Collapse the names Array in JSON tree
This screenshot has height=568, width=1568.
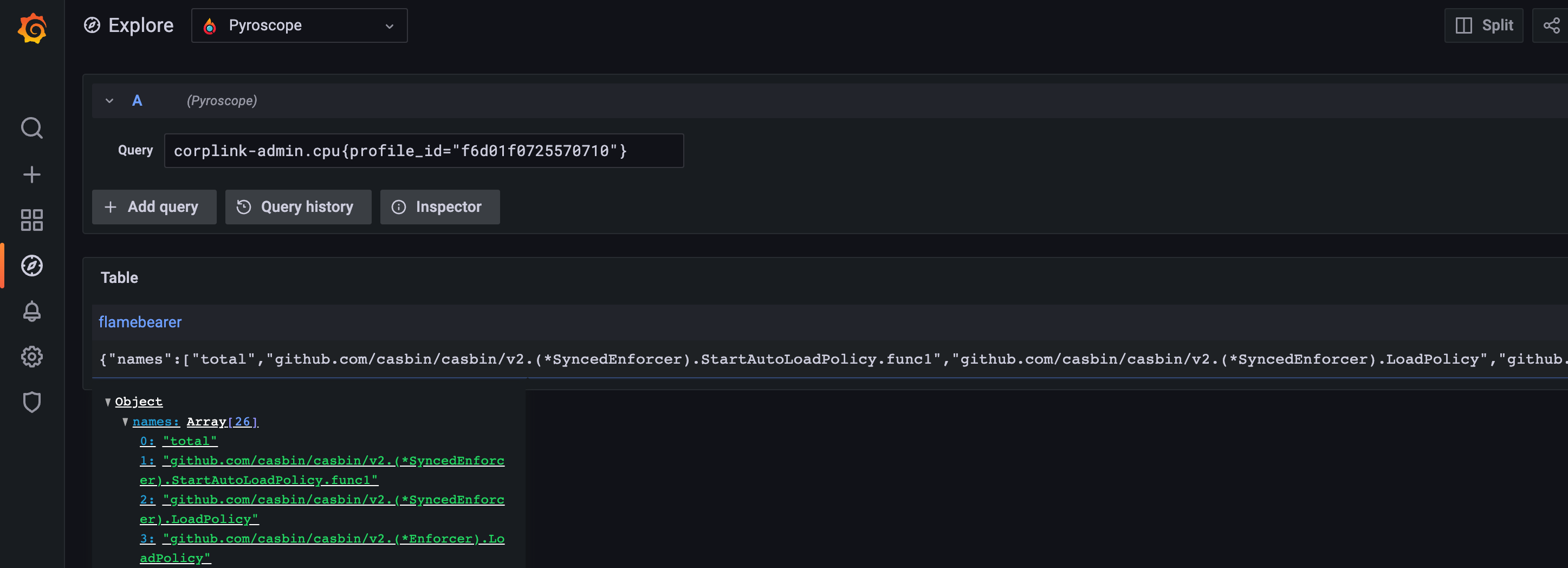pos(126,421)
